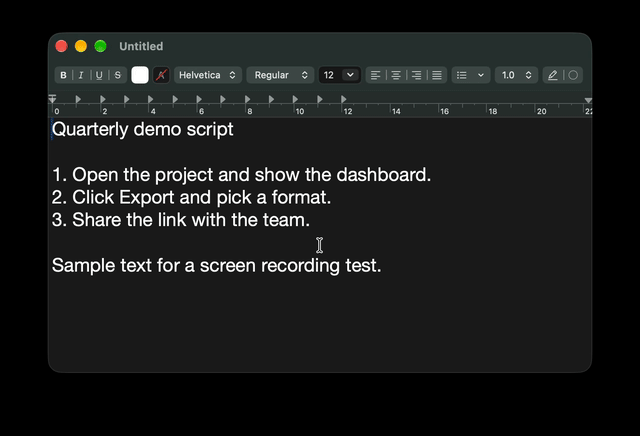
Task: Open the 1.0 line spacing dropdown
Action: tap(516, 75)
